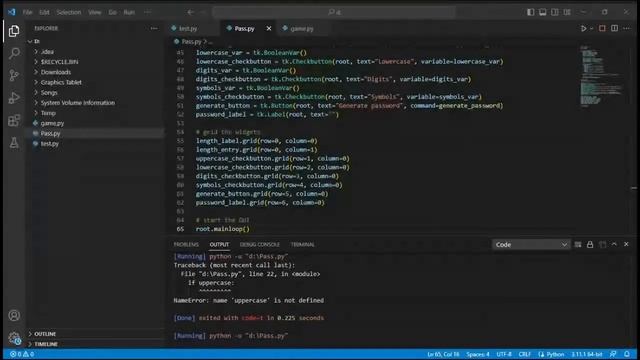Click the Run Python File play button
Image resolution: width=640 pixels, height=360 pixels.
pos(583,29)
